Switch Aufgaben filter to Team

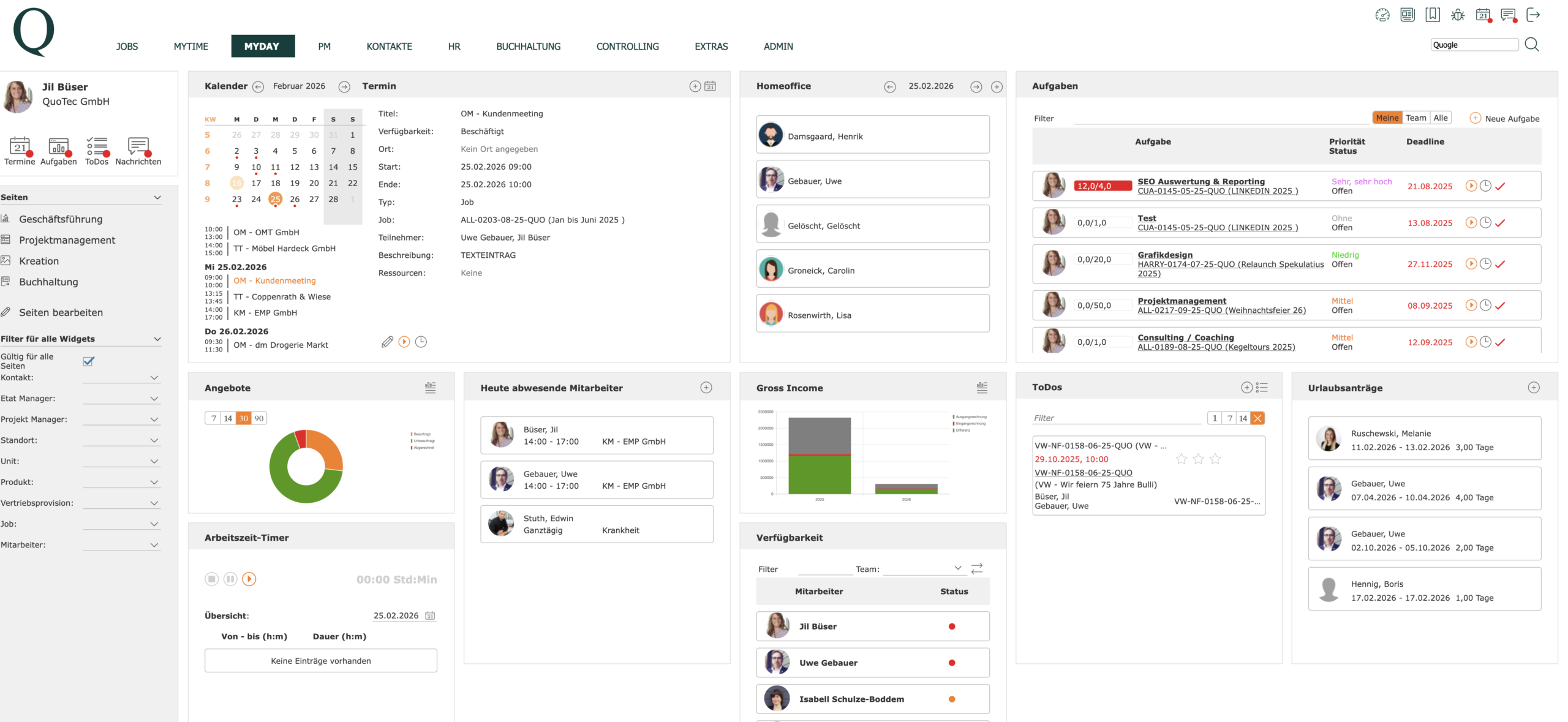coord(1415,118)
